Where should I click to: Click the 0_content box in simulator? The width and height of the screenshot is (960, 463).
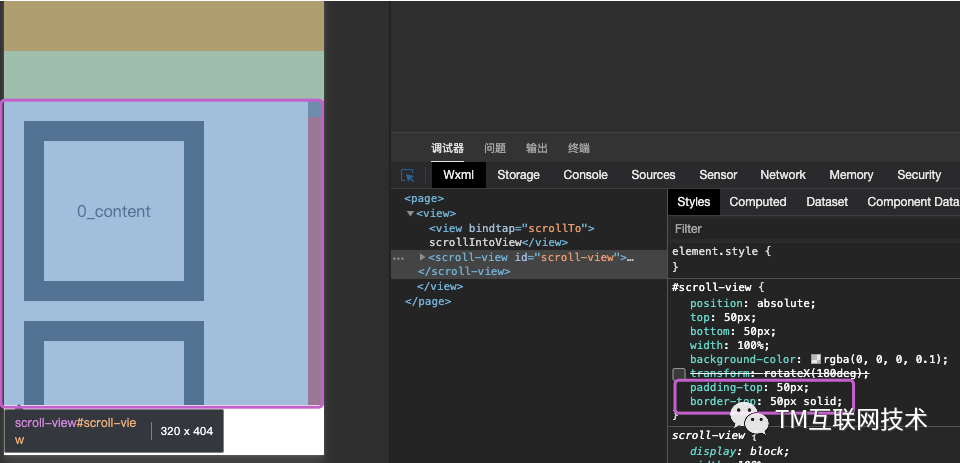point(114,211)
